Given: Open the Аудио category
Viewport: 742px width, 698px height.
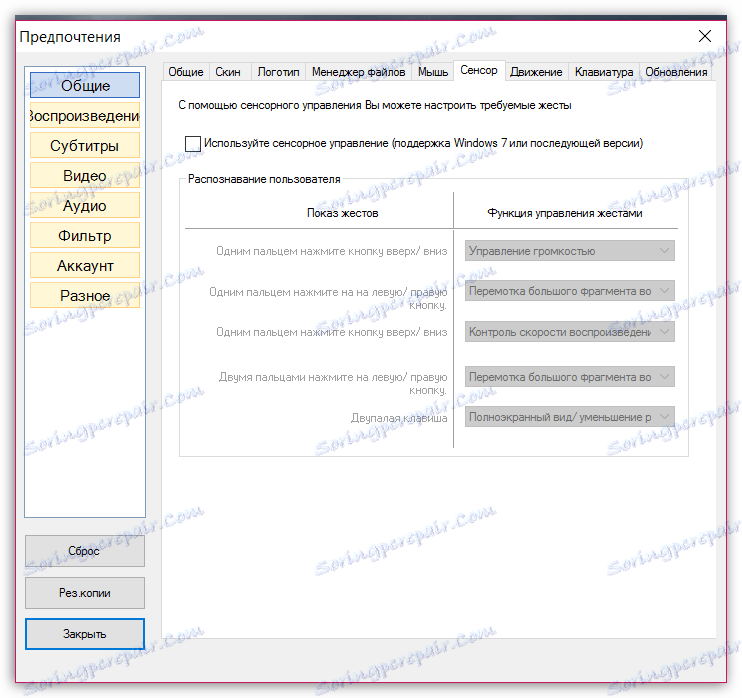Looking at the screenshot, I should 85,205.
